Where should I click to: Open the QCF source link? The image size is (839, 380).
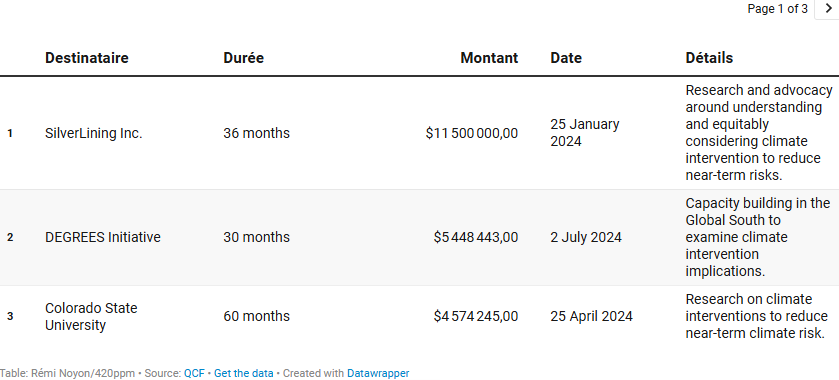(x=194, y=373)
